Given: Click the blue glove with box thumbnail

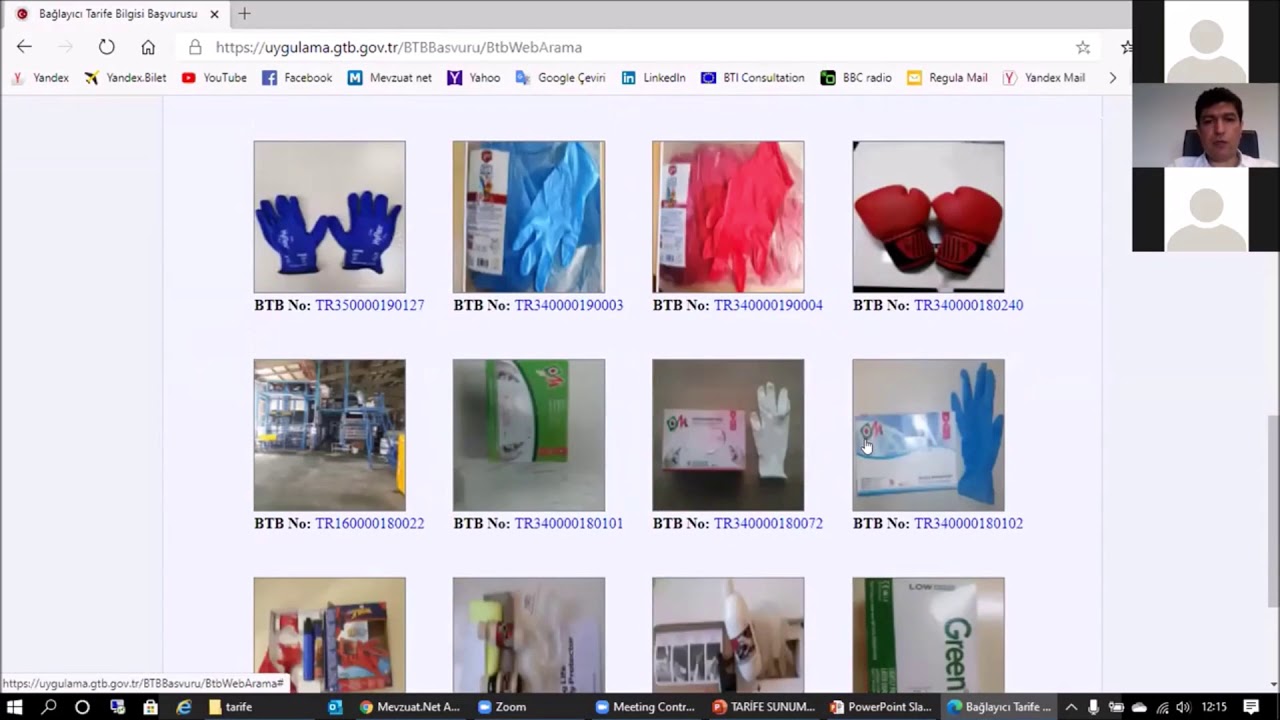Looking at the screenshot, I should (x=928, y=435).
